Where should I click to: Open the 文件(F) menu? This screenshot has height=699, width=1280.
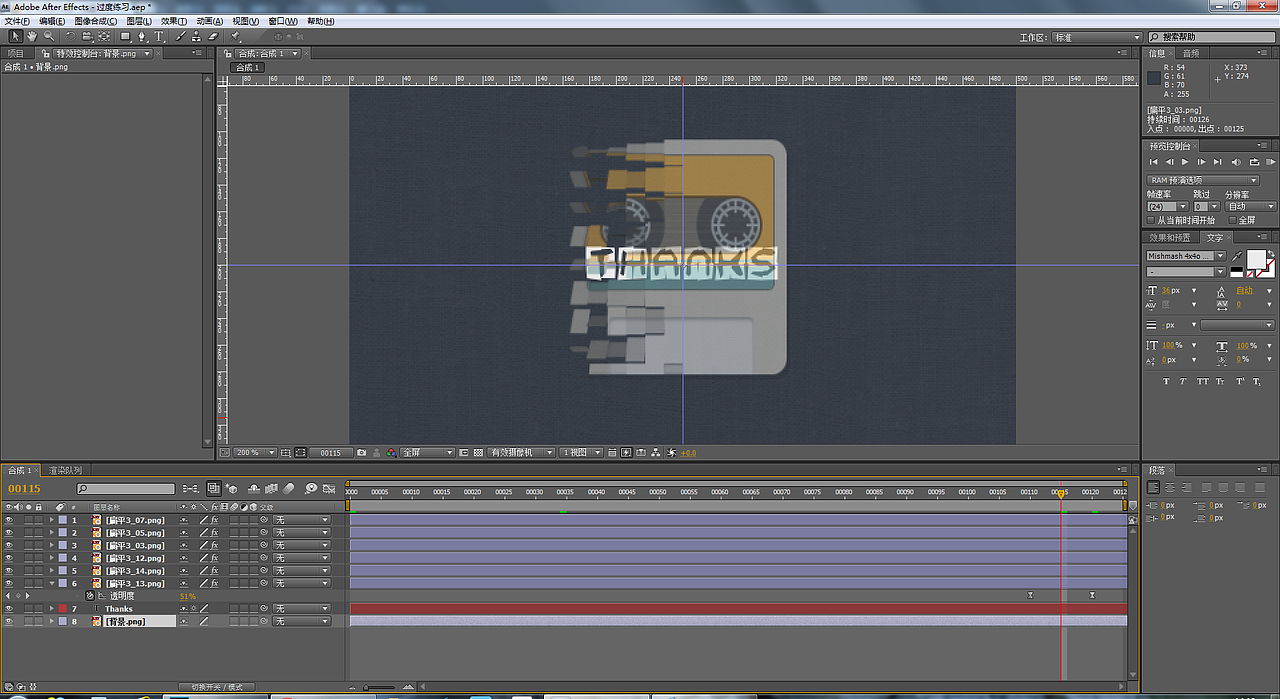click(17, 21)
